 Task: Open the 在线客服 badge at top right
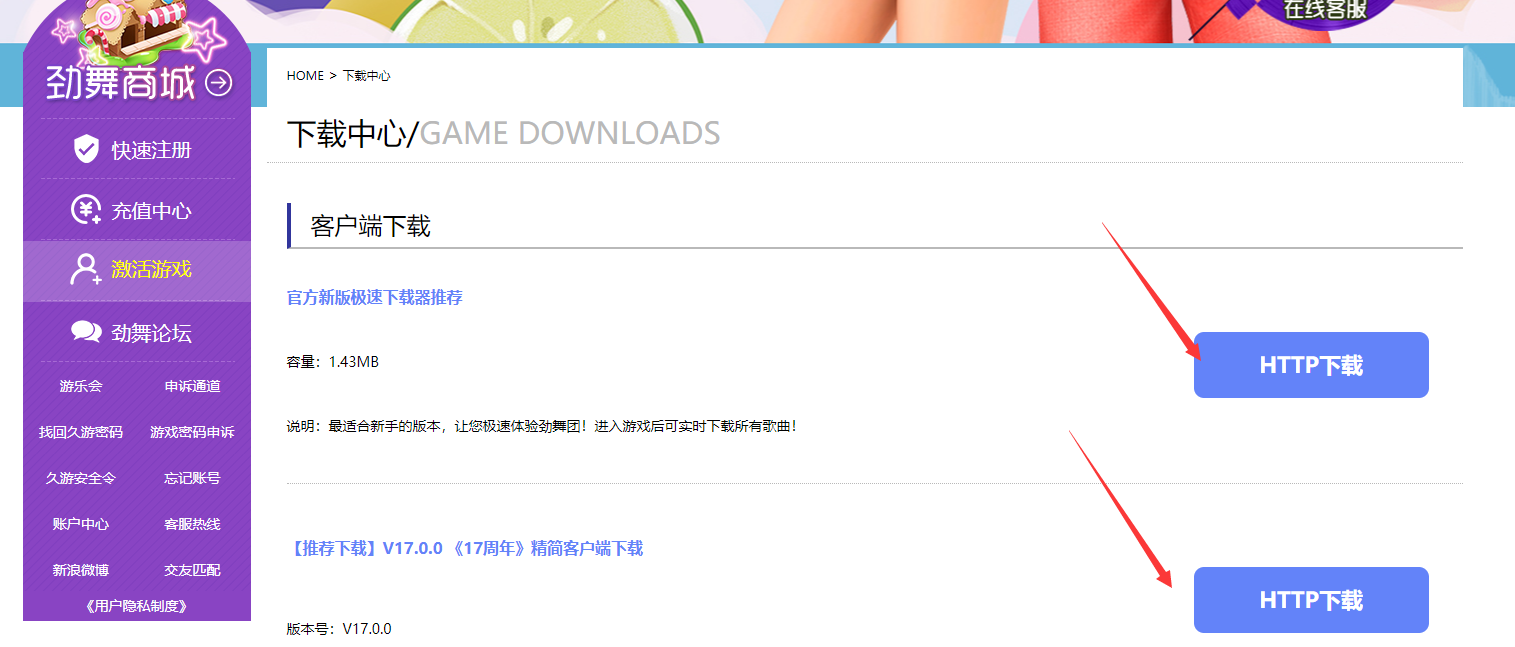[1326, 12]
